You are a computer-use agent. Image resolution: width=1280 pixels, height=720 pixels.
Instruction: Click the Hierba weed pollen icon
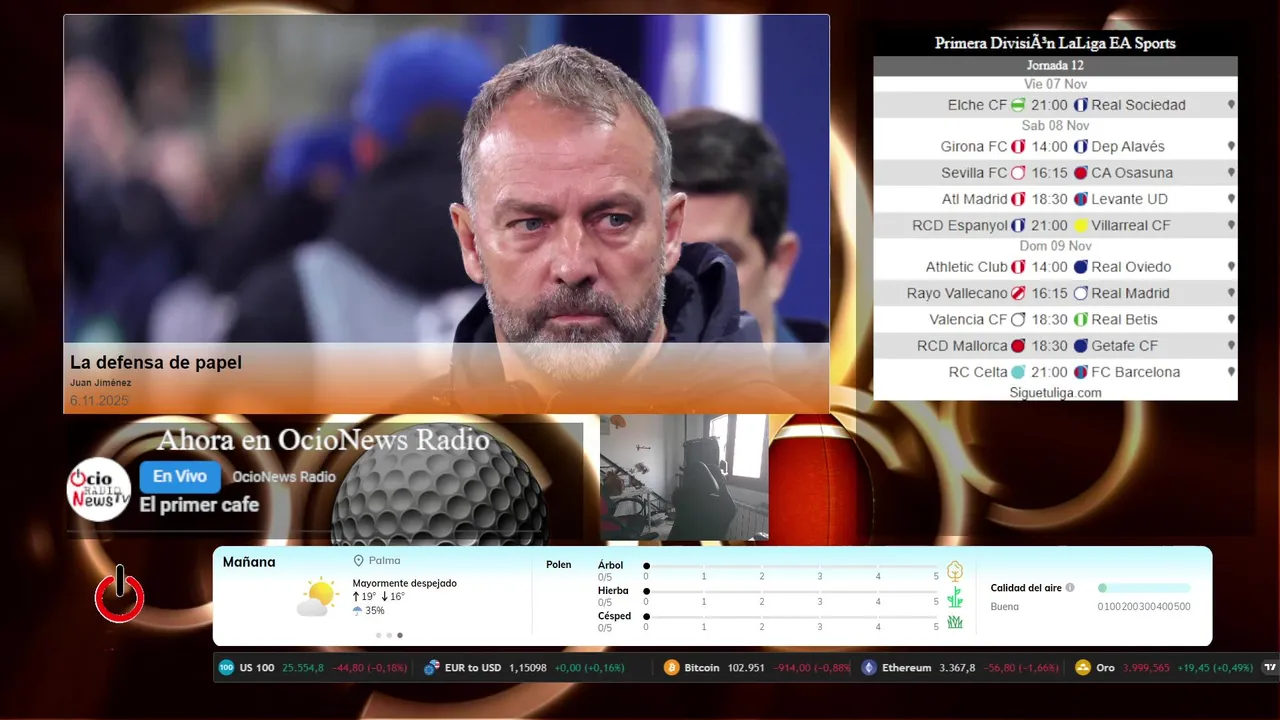955,597
